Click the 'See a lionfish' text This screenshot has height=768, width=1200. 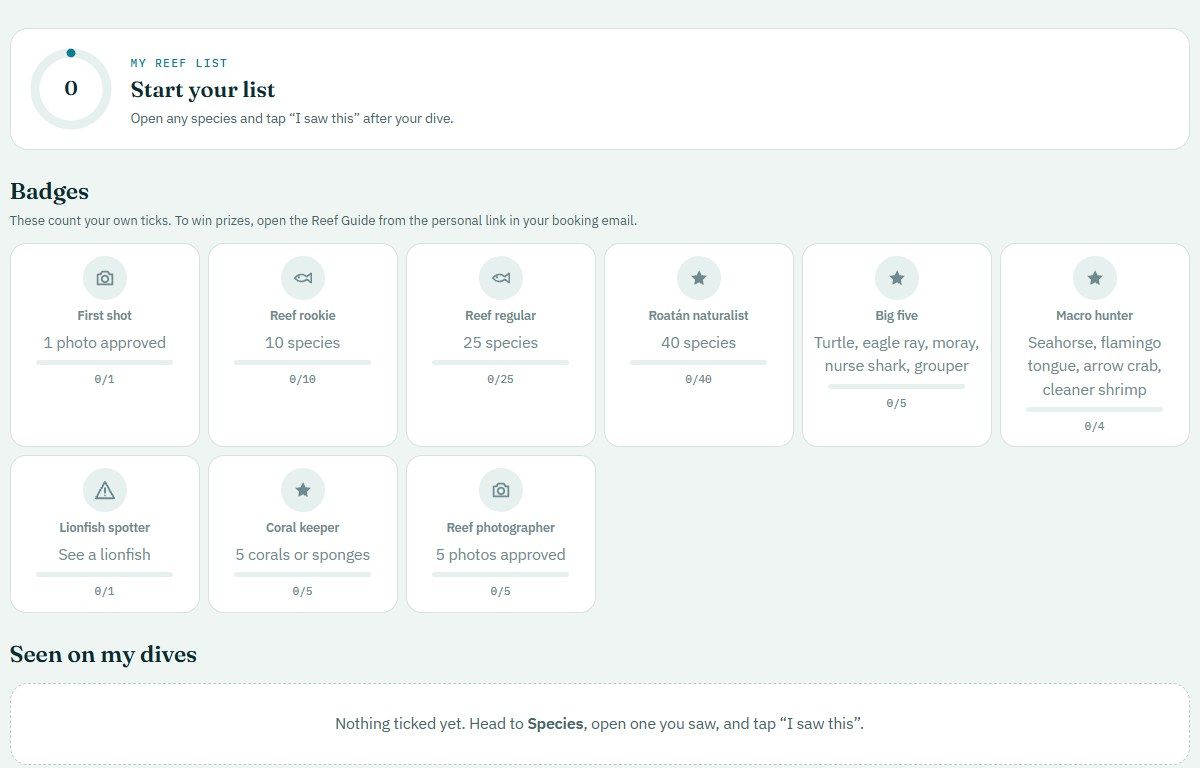coord(105,554)
